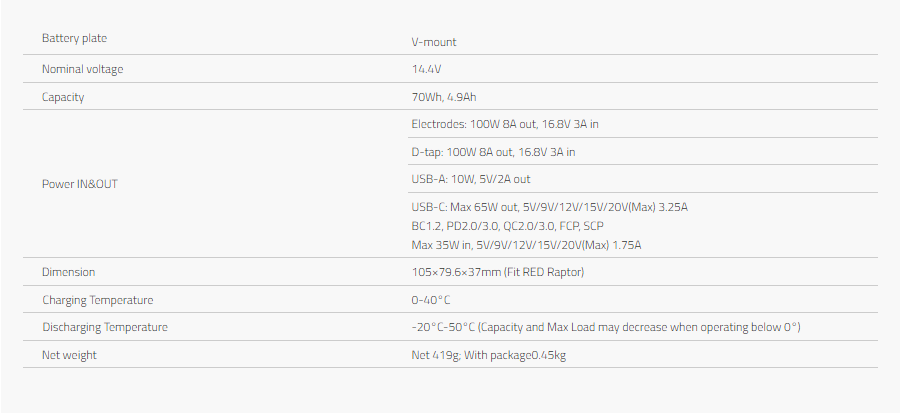Select the 14.4V voltage value

coord(426,69)
